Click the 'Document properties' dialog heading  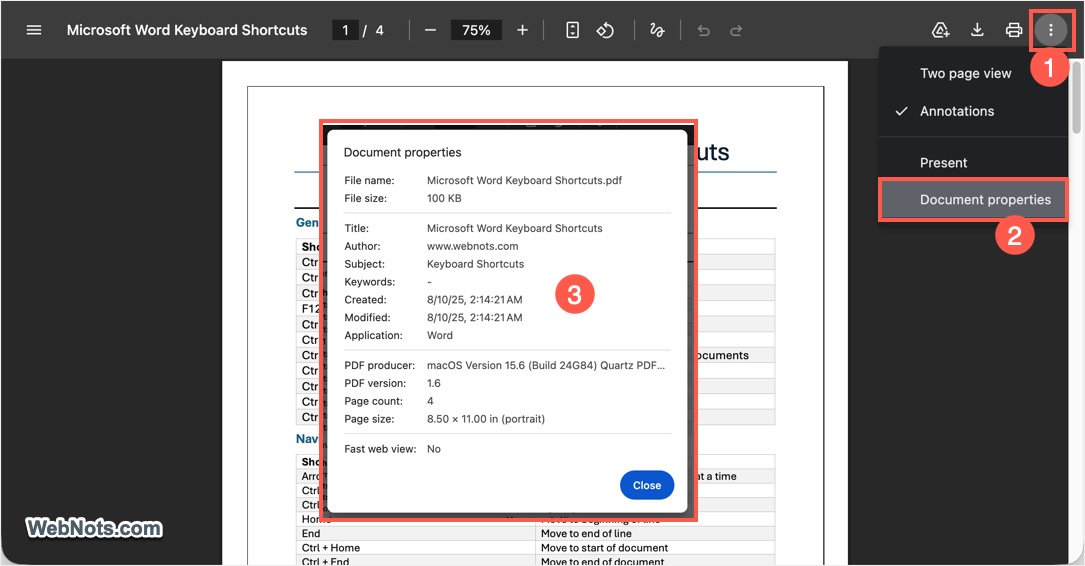pyautogui.click(x=402, y=152)
